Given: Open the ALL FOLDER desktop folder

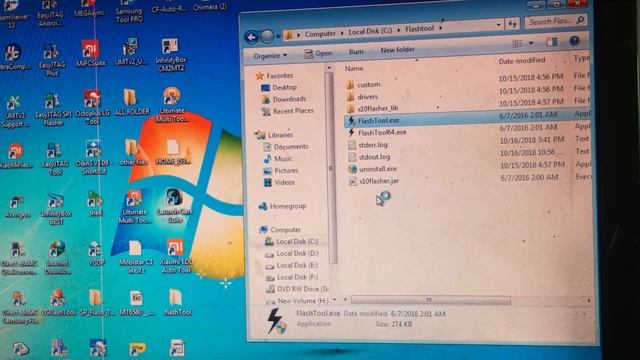Looking at the screenshot, I should (x=131, y=102).
